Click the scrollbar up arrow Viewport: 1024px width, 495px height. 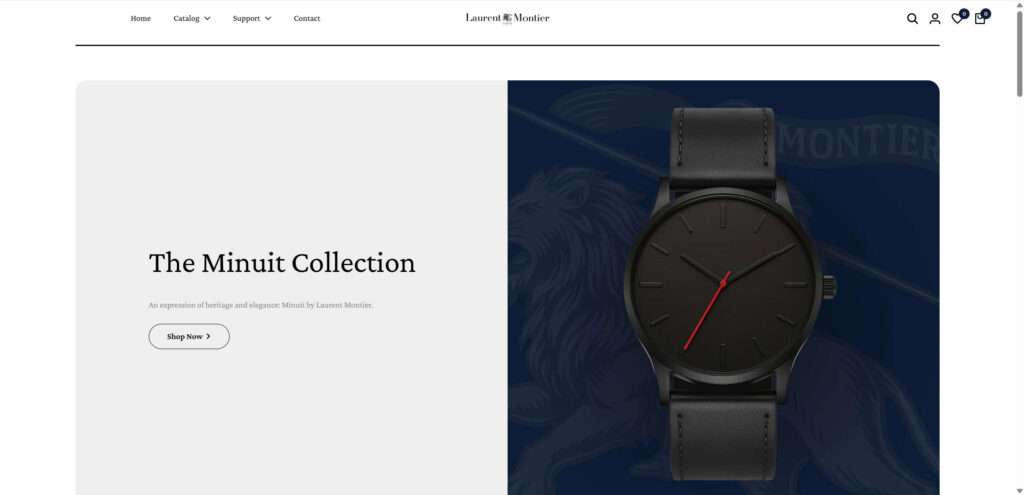[x=1019, y=4]
